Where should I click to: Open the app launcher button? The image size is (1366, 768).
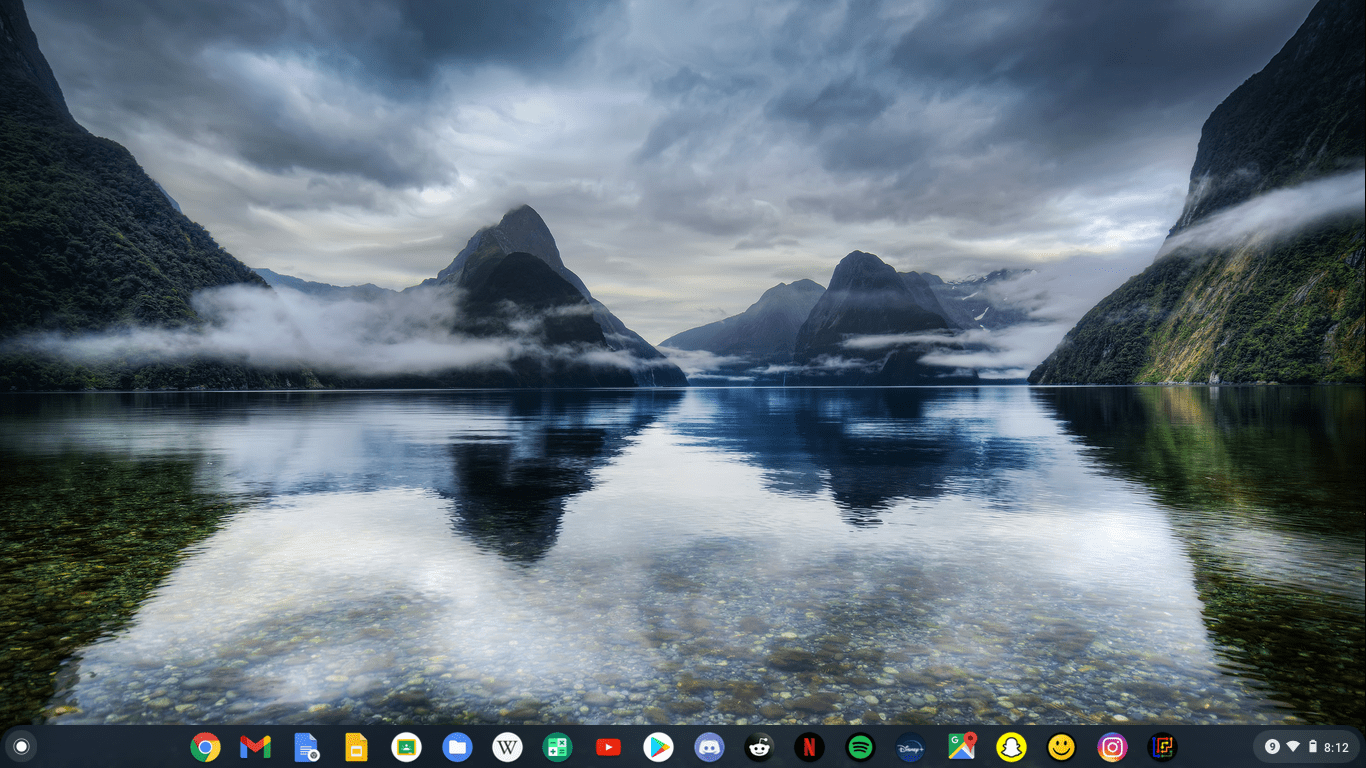(21, 747)
